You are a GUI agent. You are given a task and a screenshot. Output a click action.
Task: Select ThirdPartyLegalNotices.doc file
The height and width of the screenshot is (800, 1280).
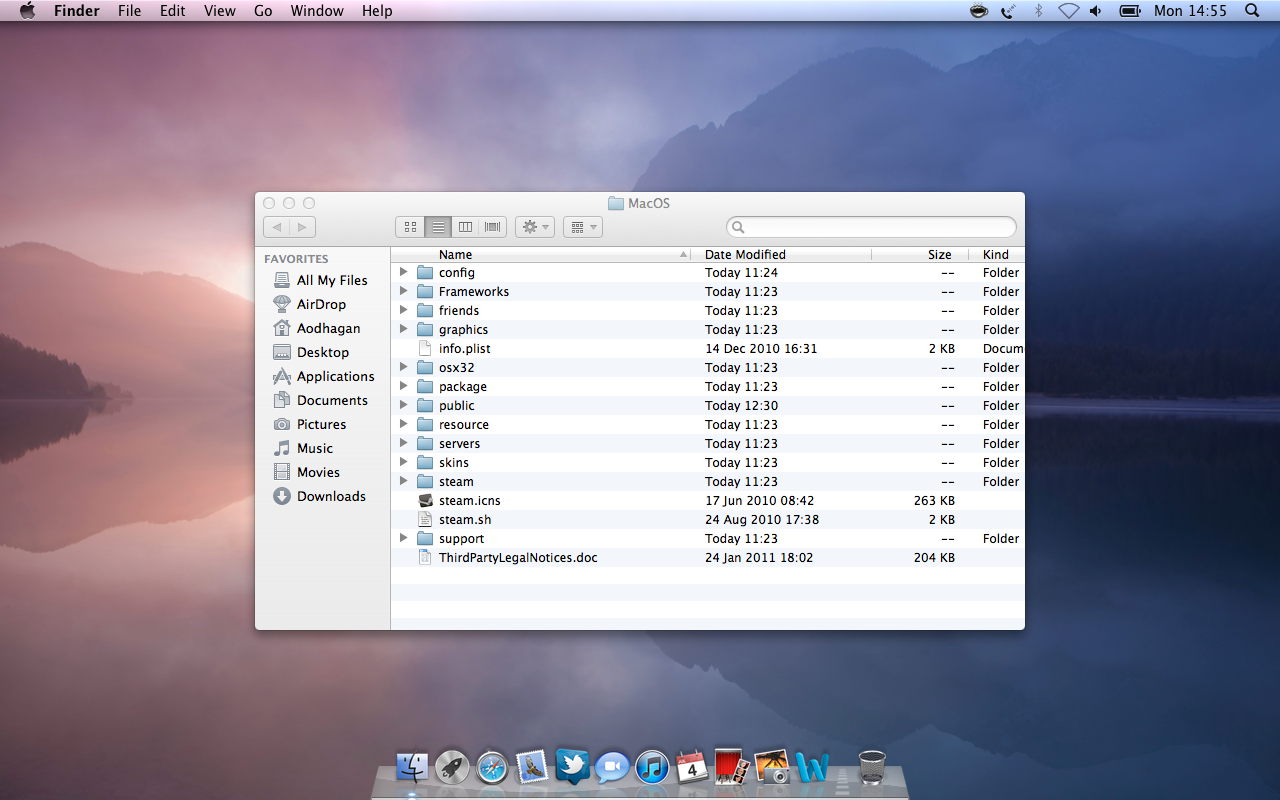(x=708, y=557)
